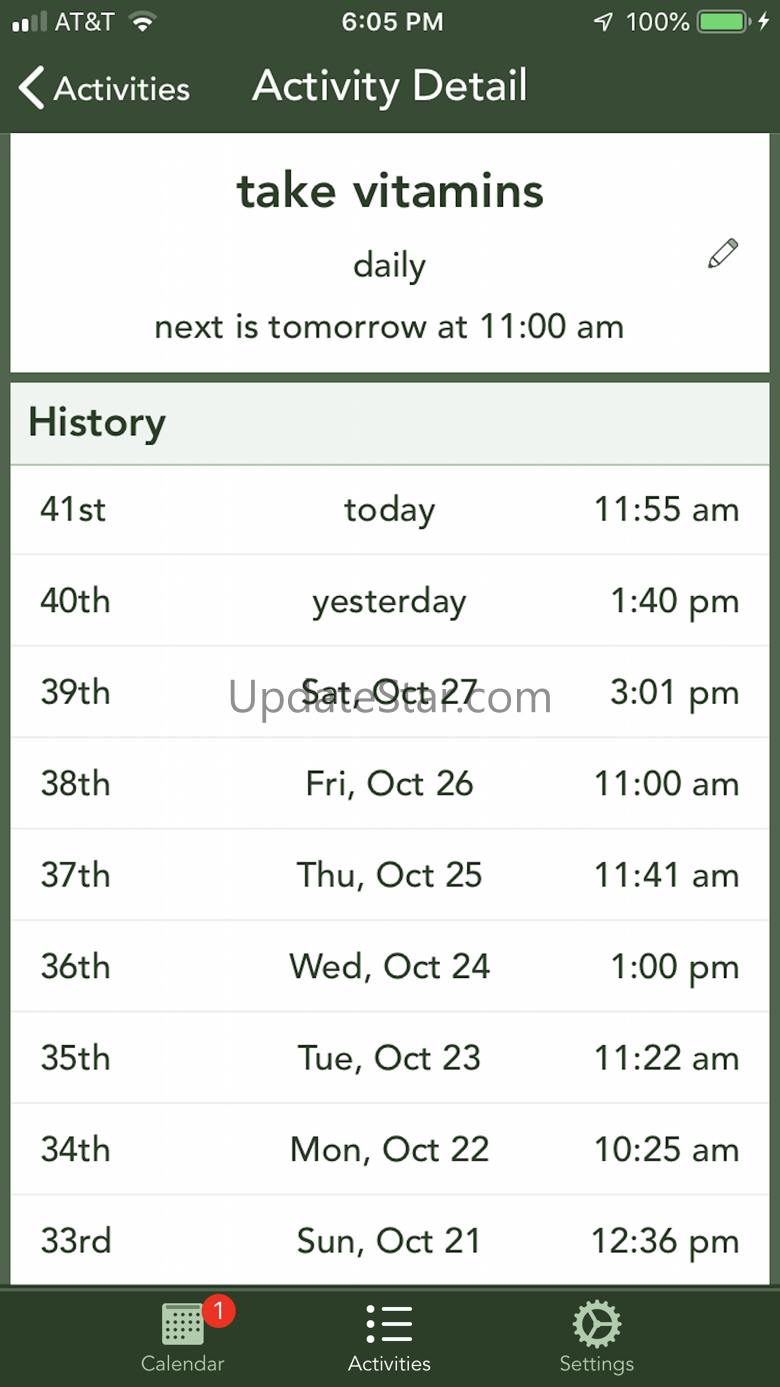Screen dimensions: 780x1387
Task: Open the Settings gear tab
Action: (596, 1337)
